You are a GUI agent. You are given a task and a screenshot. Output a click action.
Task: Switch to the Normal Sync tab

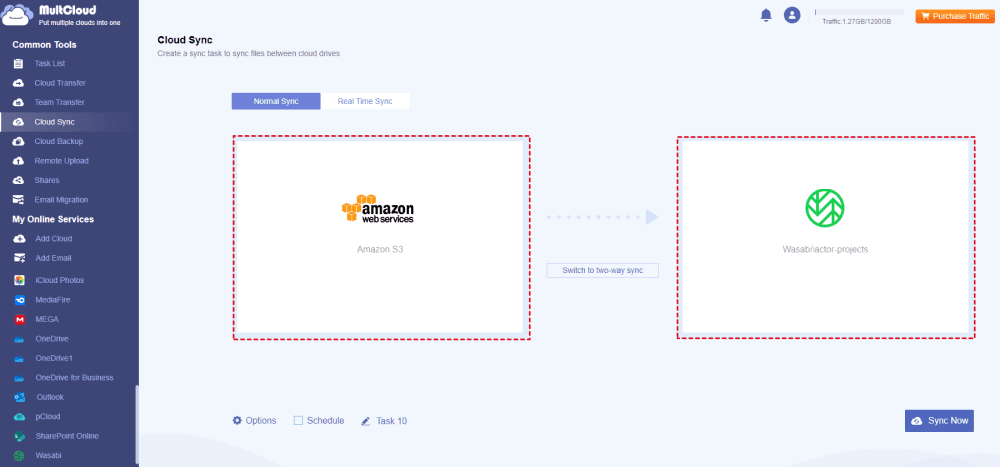276,101
